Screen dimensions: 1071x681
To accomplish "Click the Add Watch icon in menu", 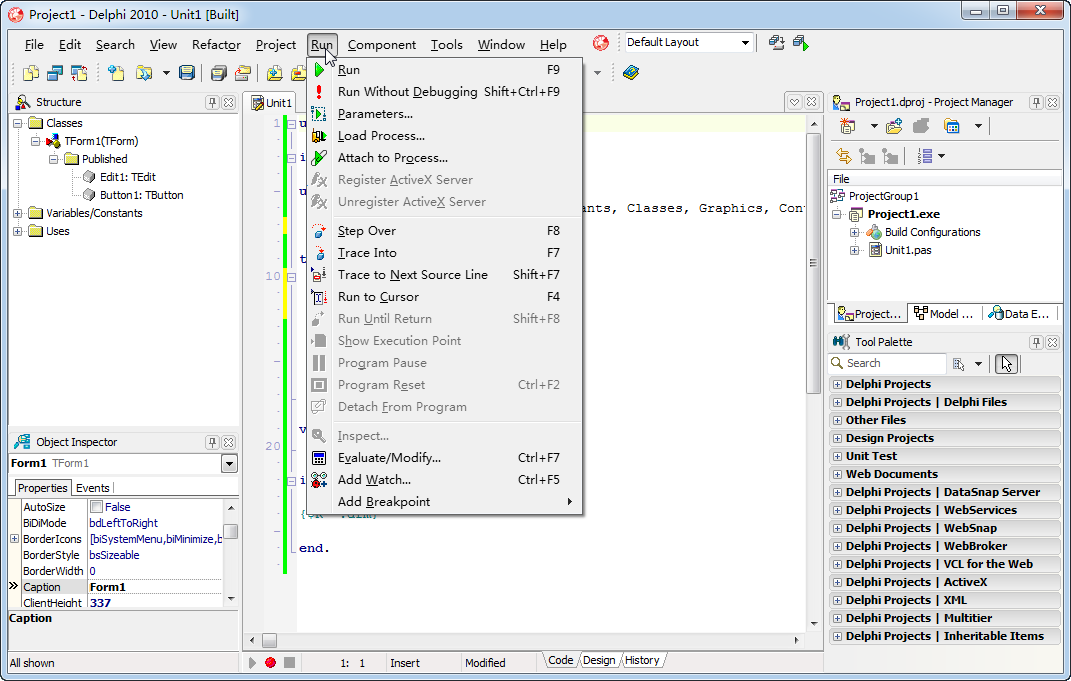I will click(319, 480).
